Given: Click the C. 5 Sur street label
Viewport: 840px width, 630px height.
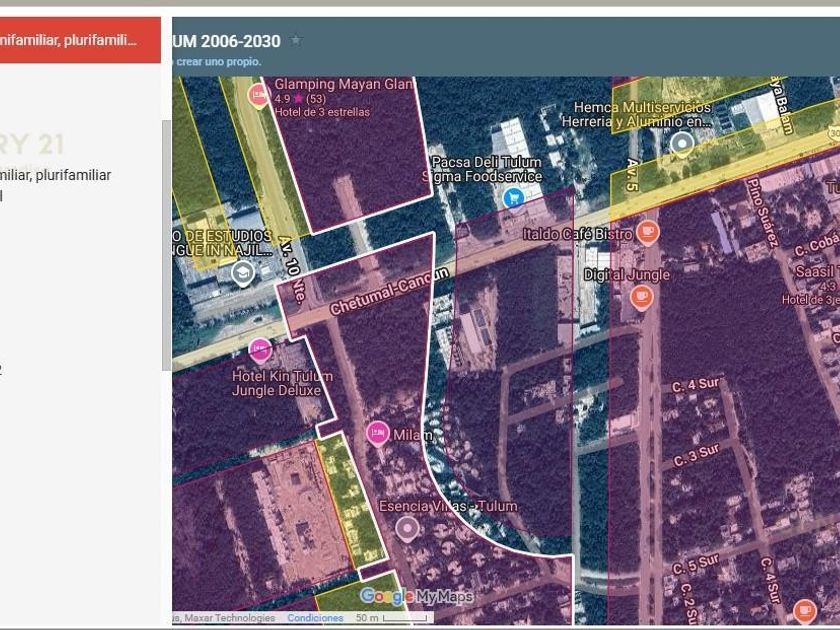Looking at the screenshot, I should [x=696, y=564].
